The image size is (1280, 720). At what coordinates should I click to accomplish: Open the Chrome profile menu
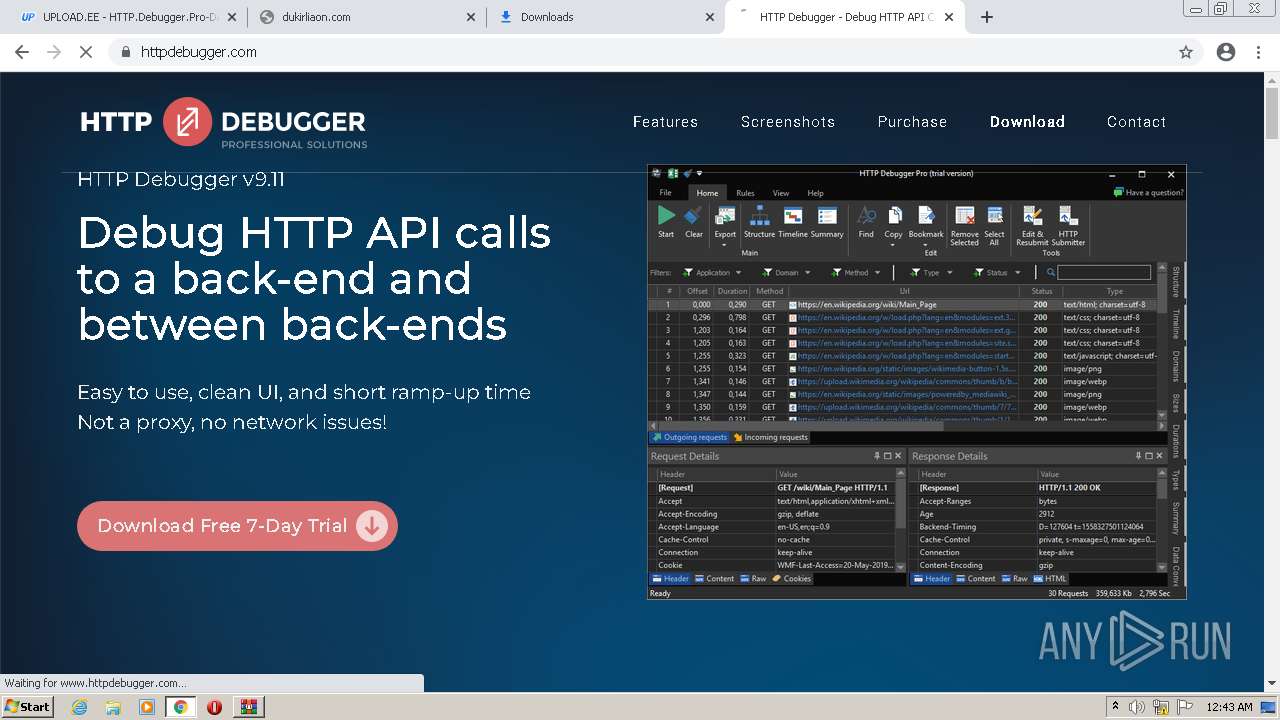pos(1226,52)
